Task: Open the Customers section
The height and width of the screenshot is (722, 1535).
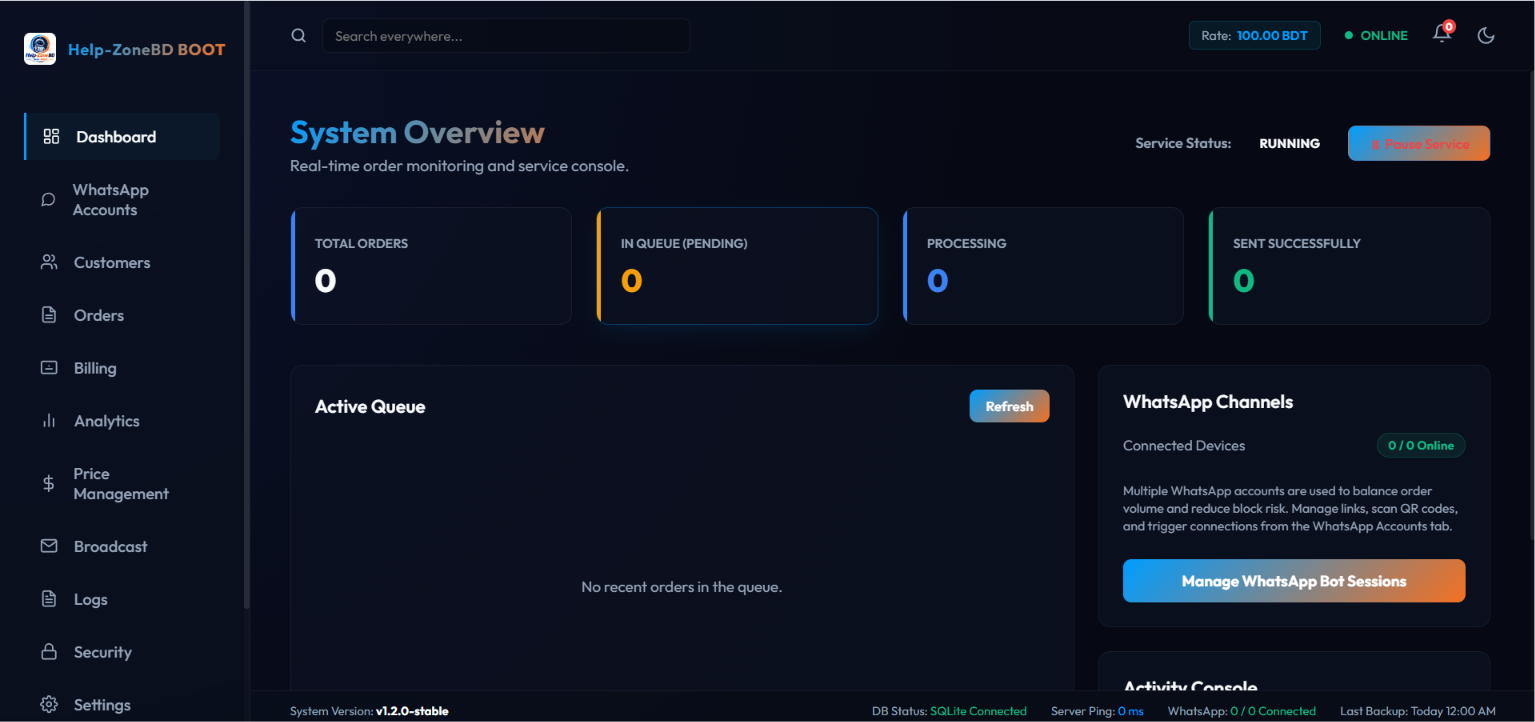Action: pos(122,263)
